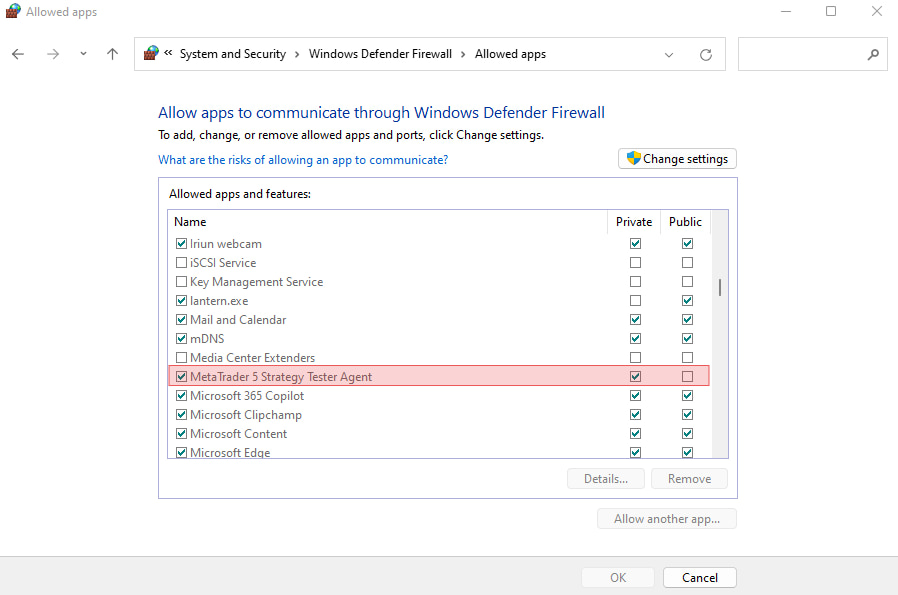Open System and Security breadcrumb
Viewport: 898px width, 595px height.
(x=233, y=54)
